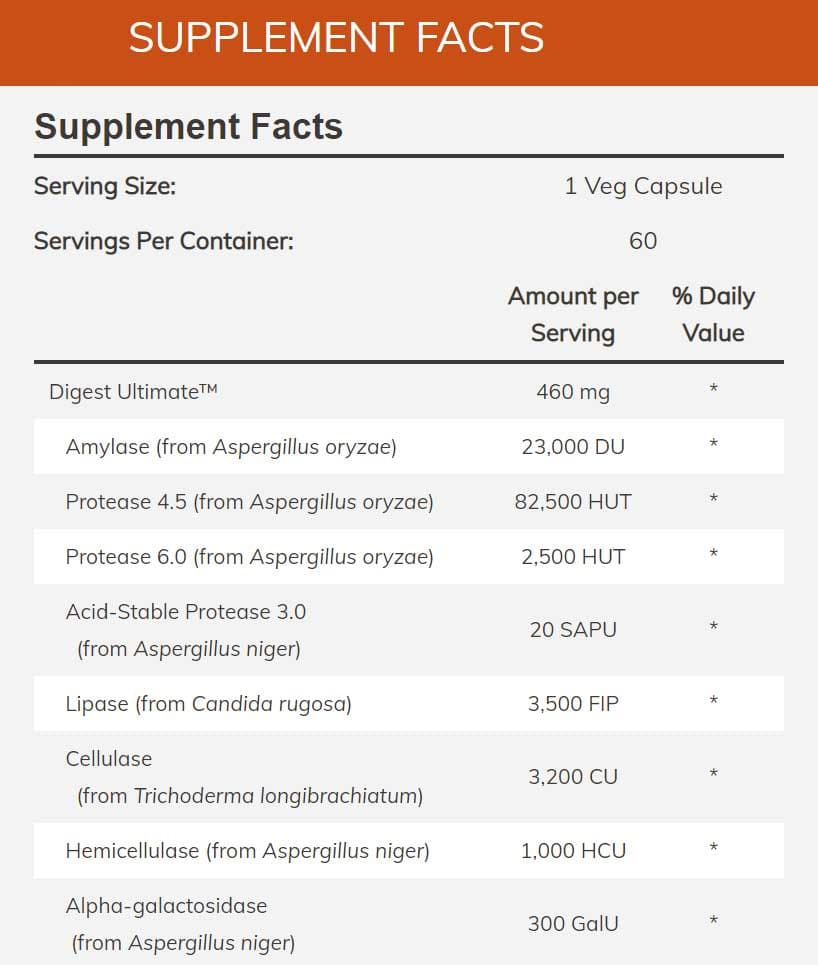Select the Protease 6.0 ingredient name

(x=249, y=556)
